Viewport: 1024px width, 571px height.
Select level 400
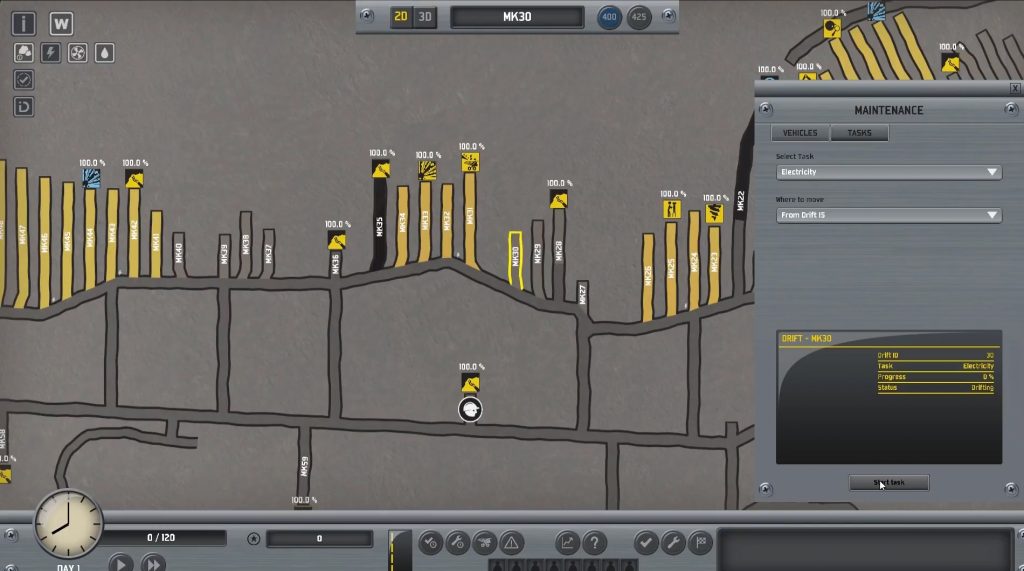pyautogui.click(x=609, y=17)
